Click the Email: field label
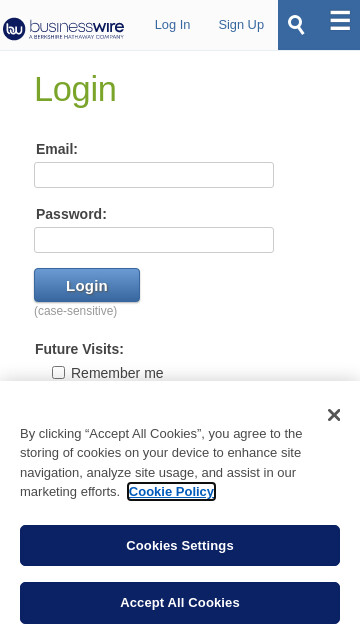This screenshot has height=640, width=360. tap(57, 149)
